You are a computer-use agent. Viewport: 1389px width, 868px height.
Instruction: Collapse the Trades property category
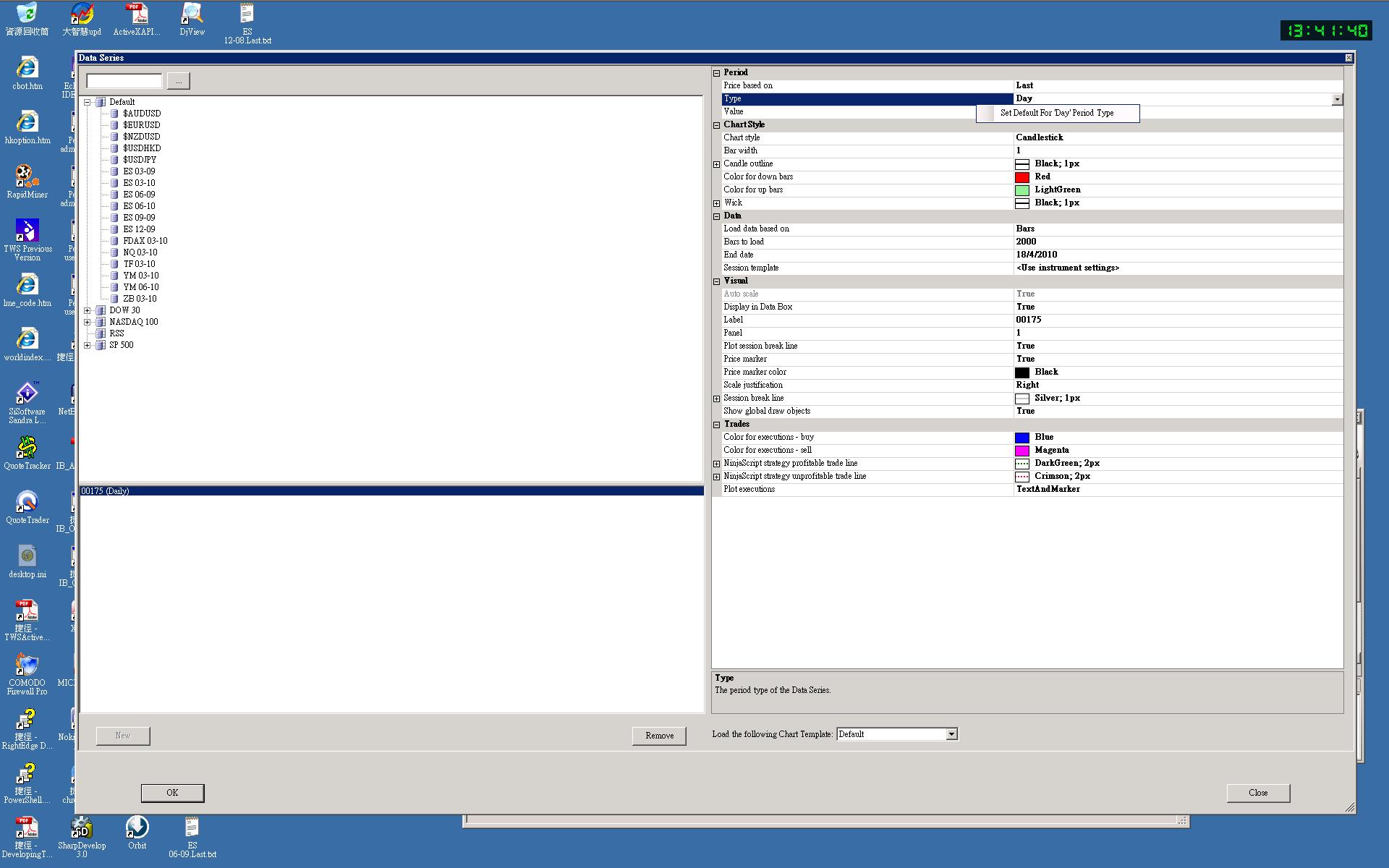pyautogui.click(x=717, y=425)
